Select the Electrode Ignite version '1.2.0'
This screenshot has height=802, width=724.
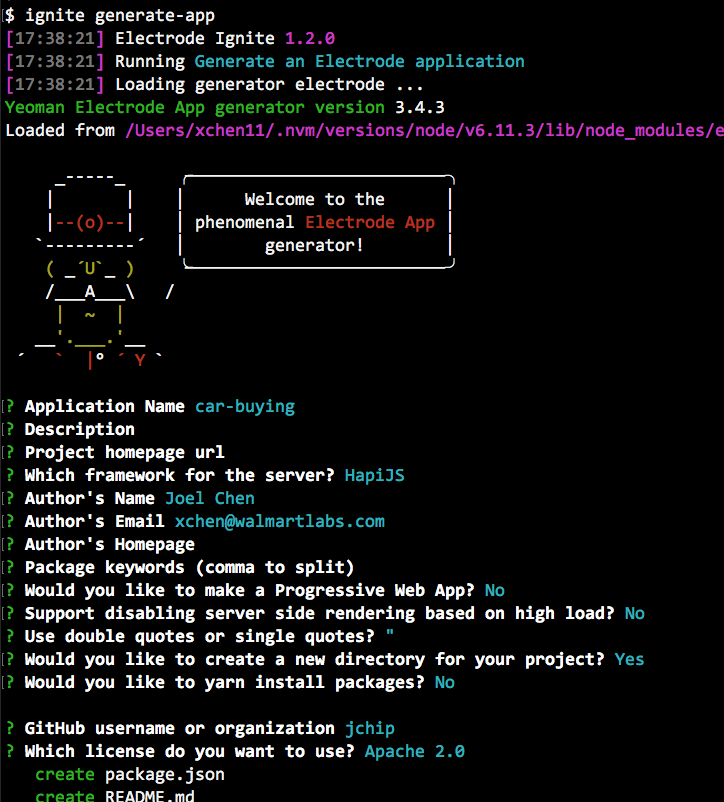click(310, 38)
